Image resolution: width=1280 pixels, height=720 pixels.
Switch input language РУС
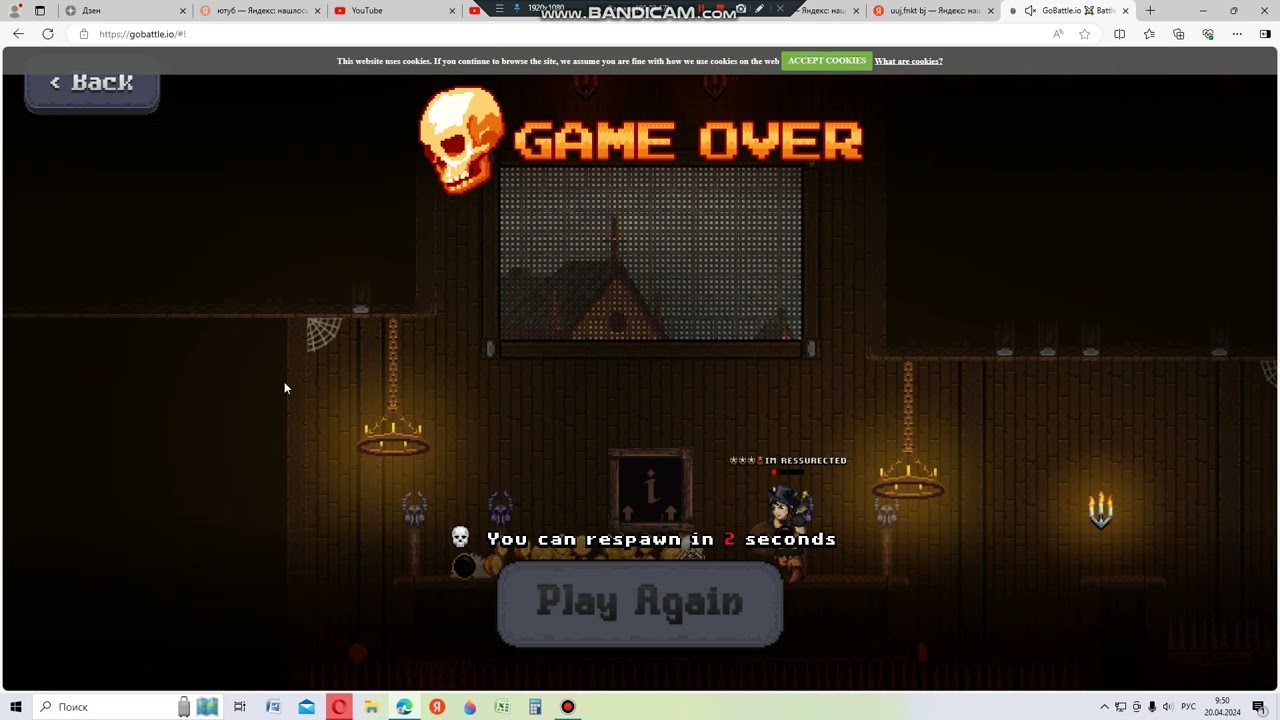[1188, 707]
